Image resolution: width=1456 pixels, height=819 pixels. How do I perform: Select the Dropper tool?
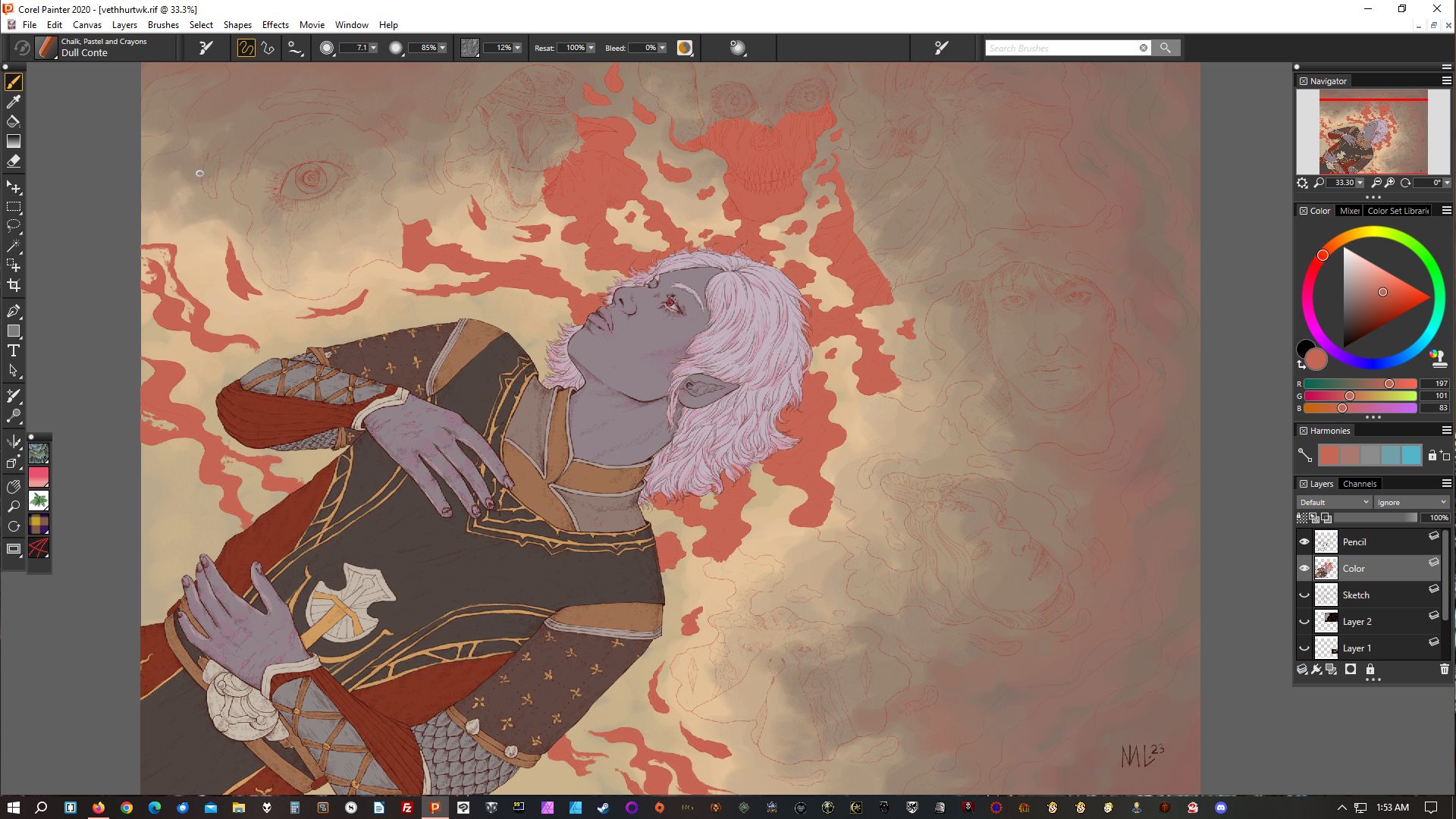pos(14,102)
